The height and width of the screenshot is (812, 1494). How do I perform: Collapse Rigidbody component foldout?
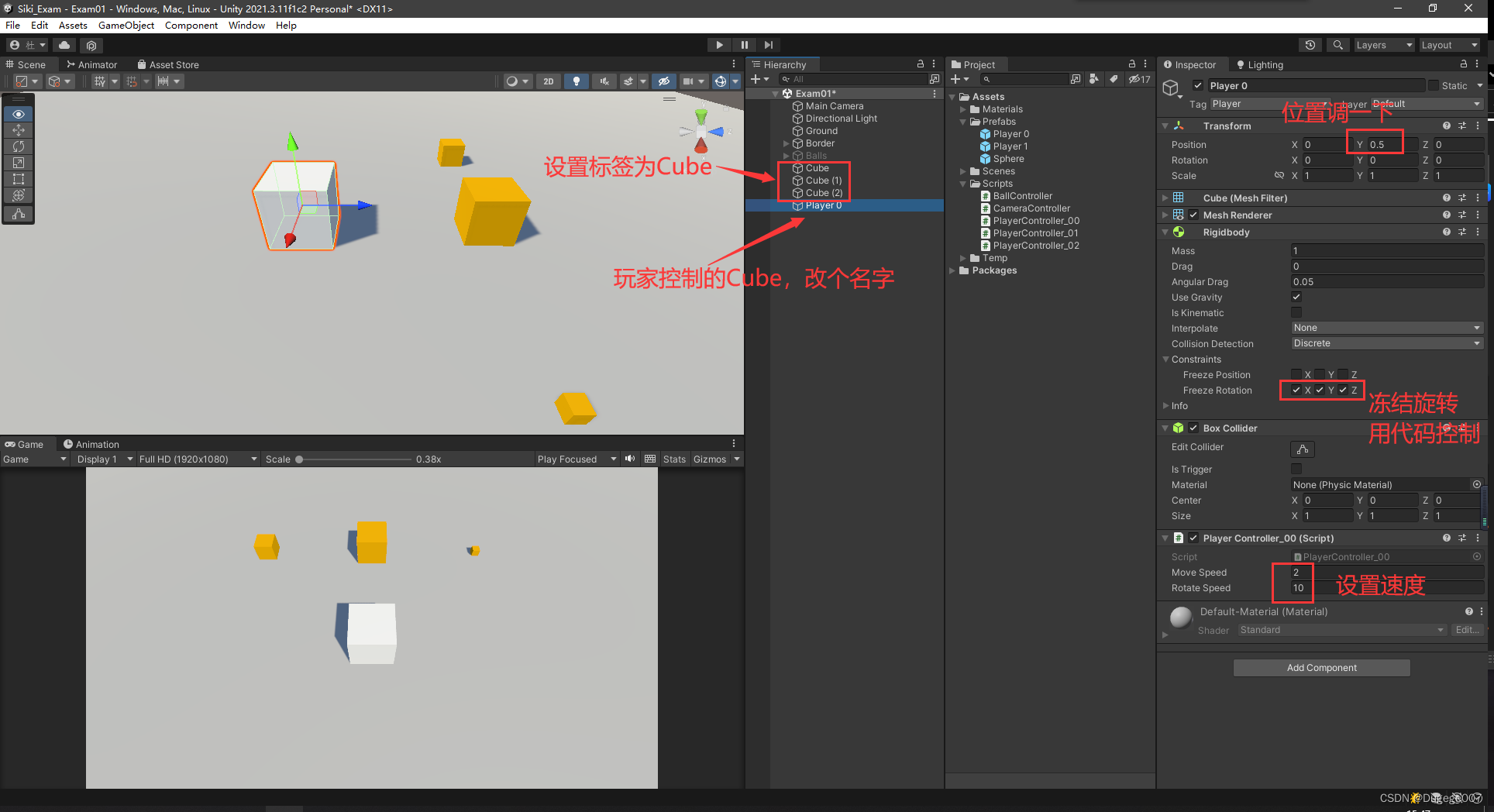1165,232
